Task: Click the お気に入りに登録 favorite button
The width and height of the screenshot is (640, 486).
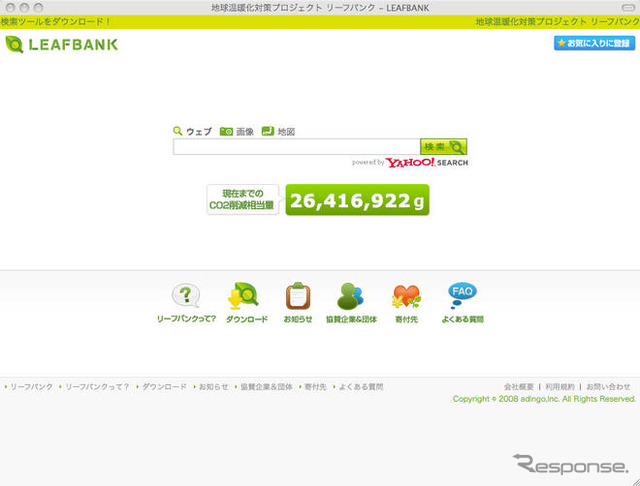Action: (x=594, y=43)
